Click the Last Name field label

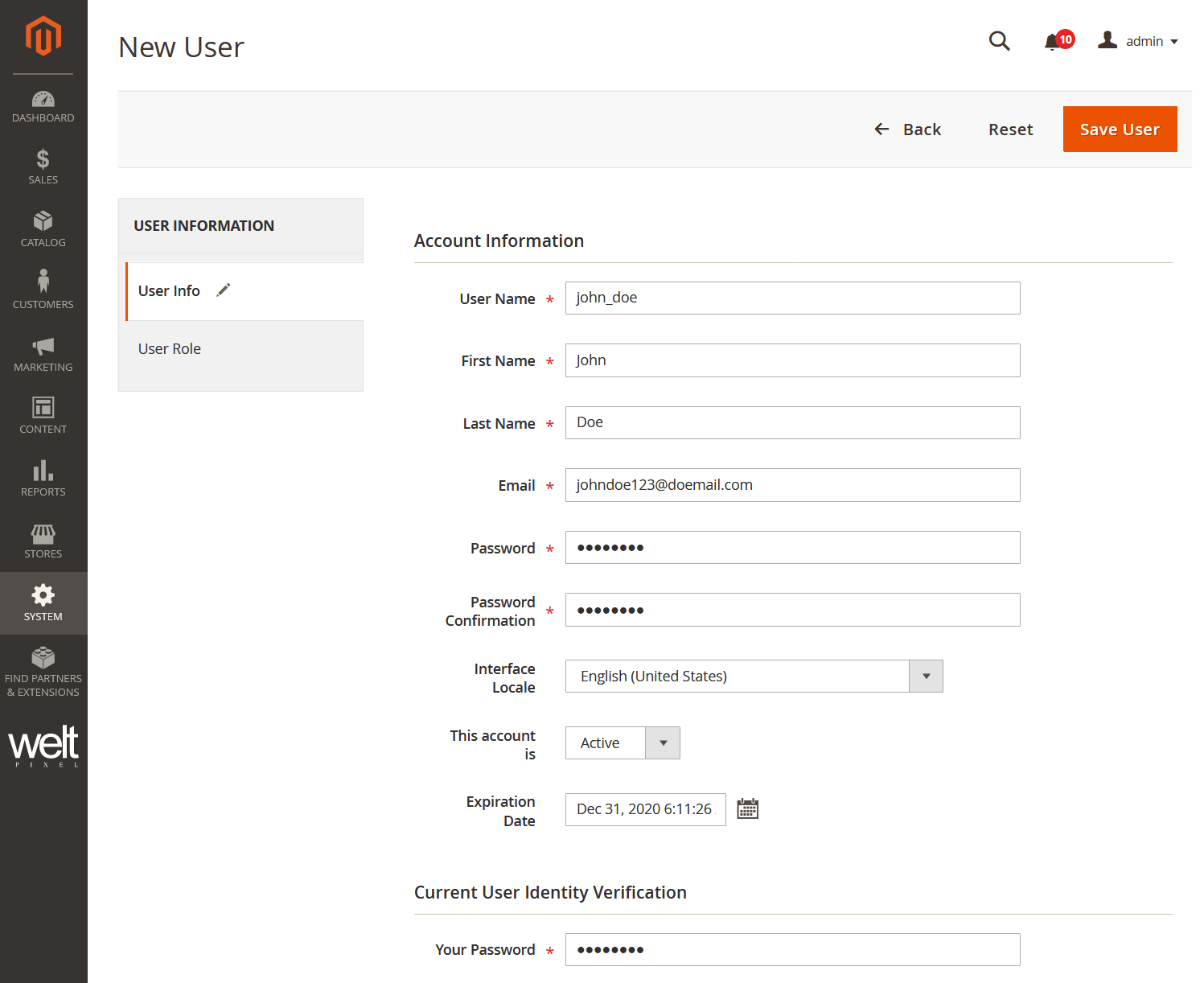pos(499,424)
